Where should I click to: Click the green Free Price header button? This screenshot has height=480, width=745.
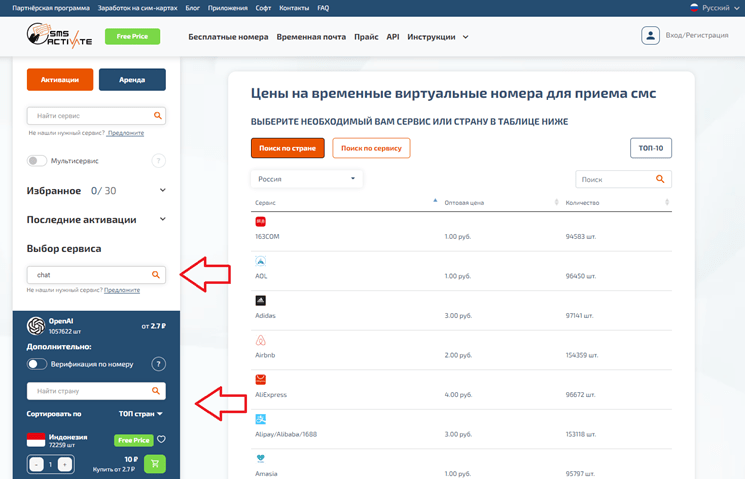point(132,36)
